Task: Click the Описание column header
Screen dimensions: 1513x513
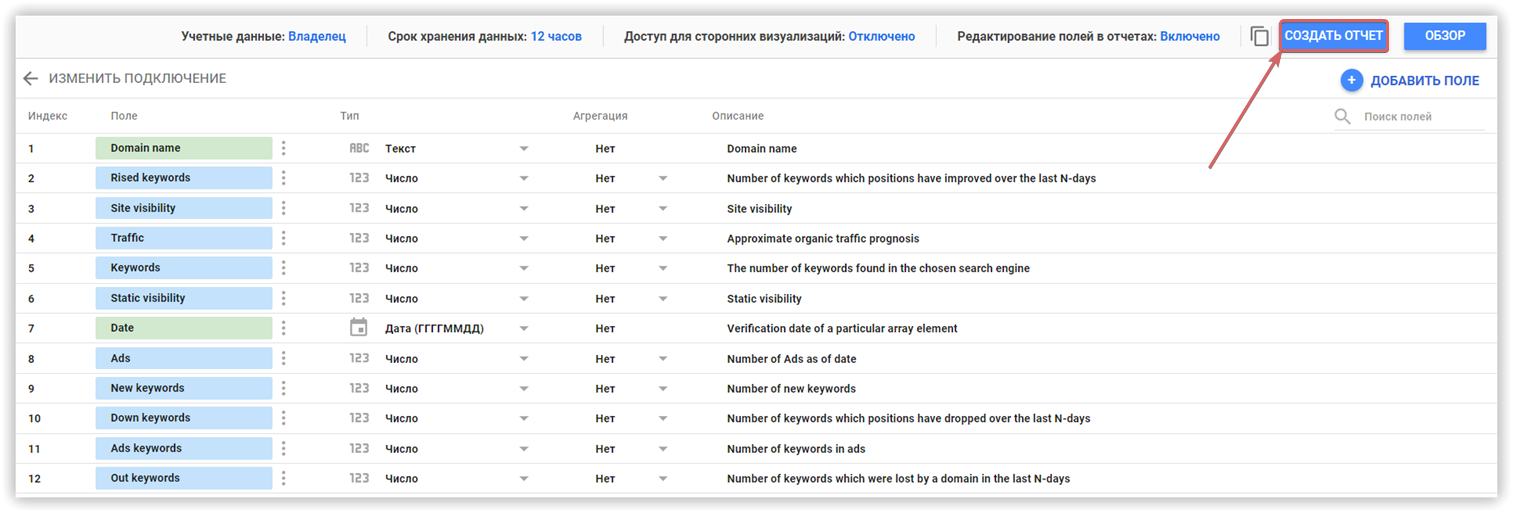Action: pos(738,116)
